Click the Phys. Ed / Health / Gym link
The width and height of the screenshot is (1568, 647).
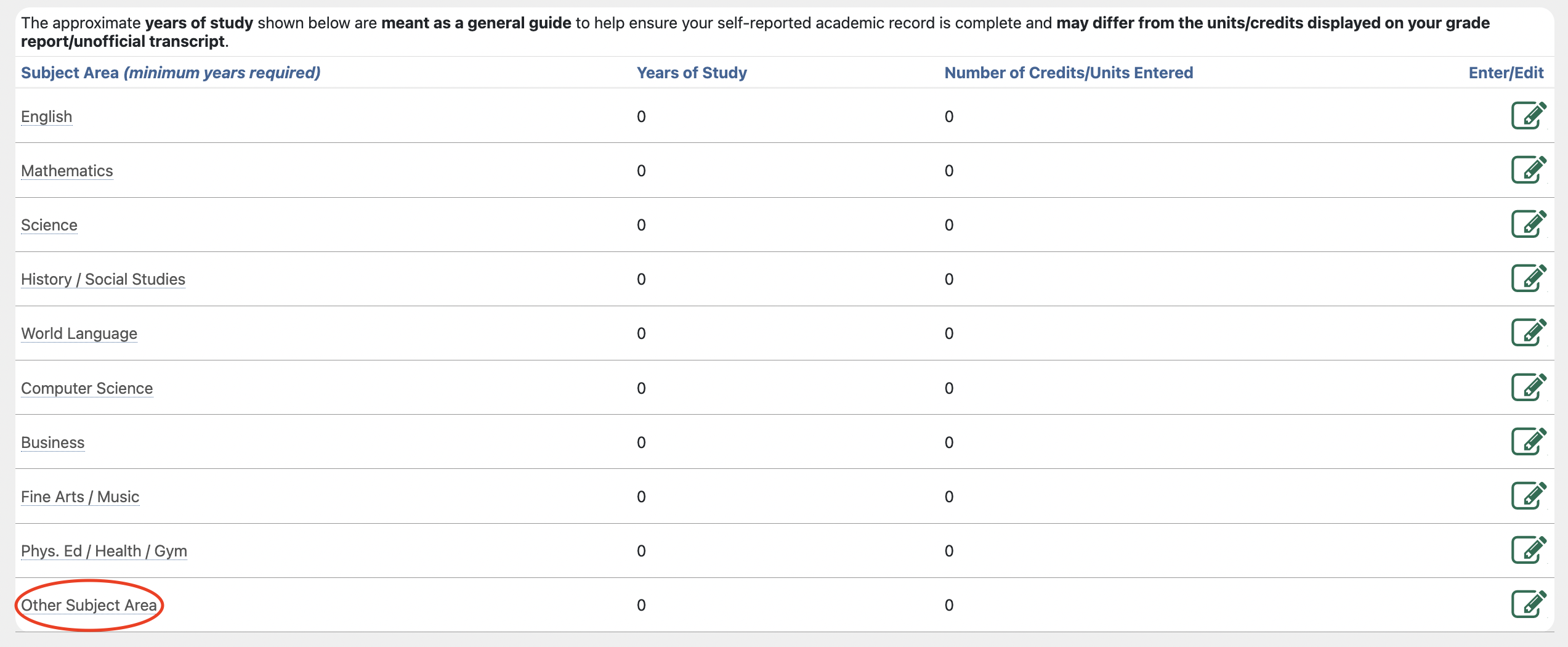click(x=104, y=551)
